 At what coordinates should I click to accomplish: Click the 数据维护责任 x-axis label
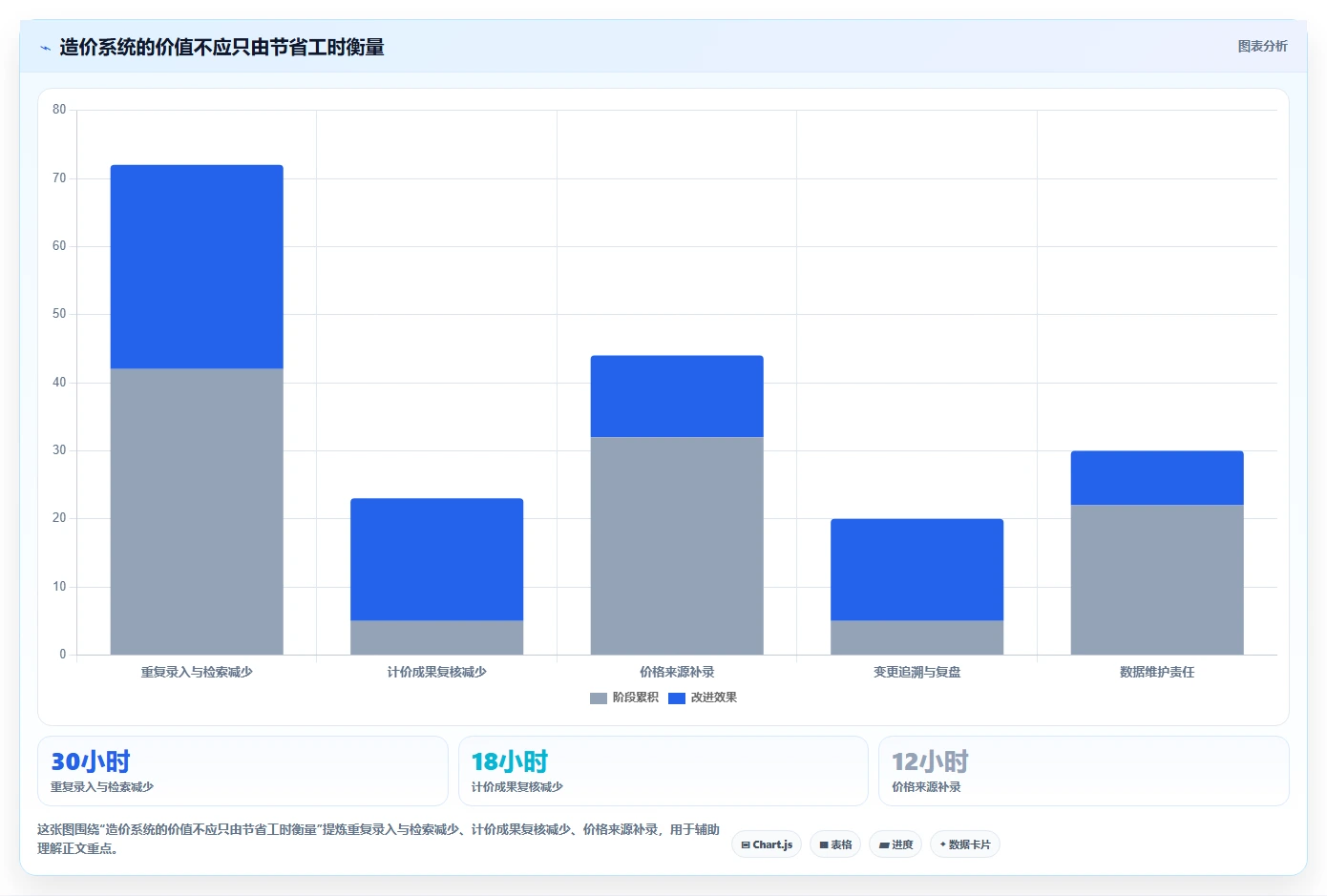(x=1157, y=672)
